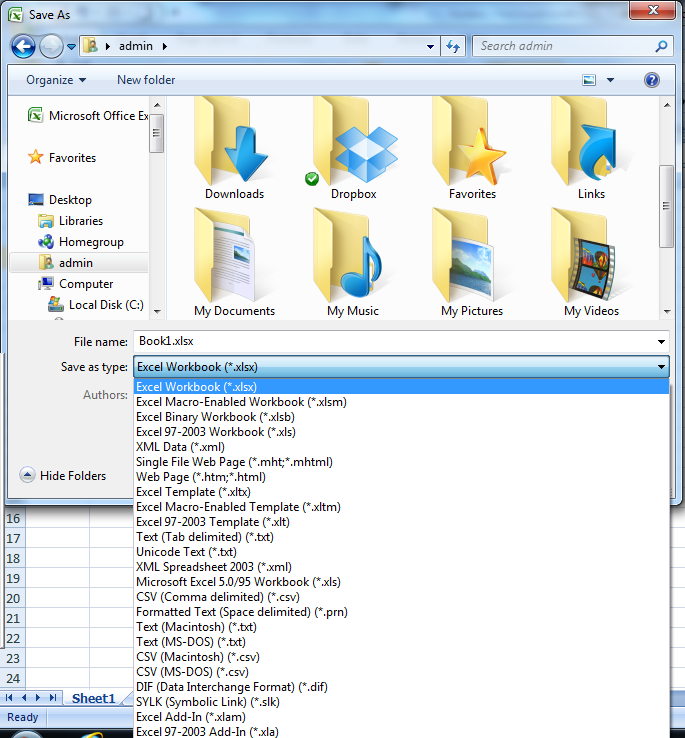Click the Back navigation arrow
The height and width of the screenshot is (738, 685).
point(23,47)
